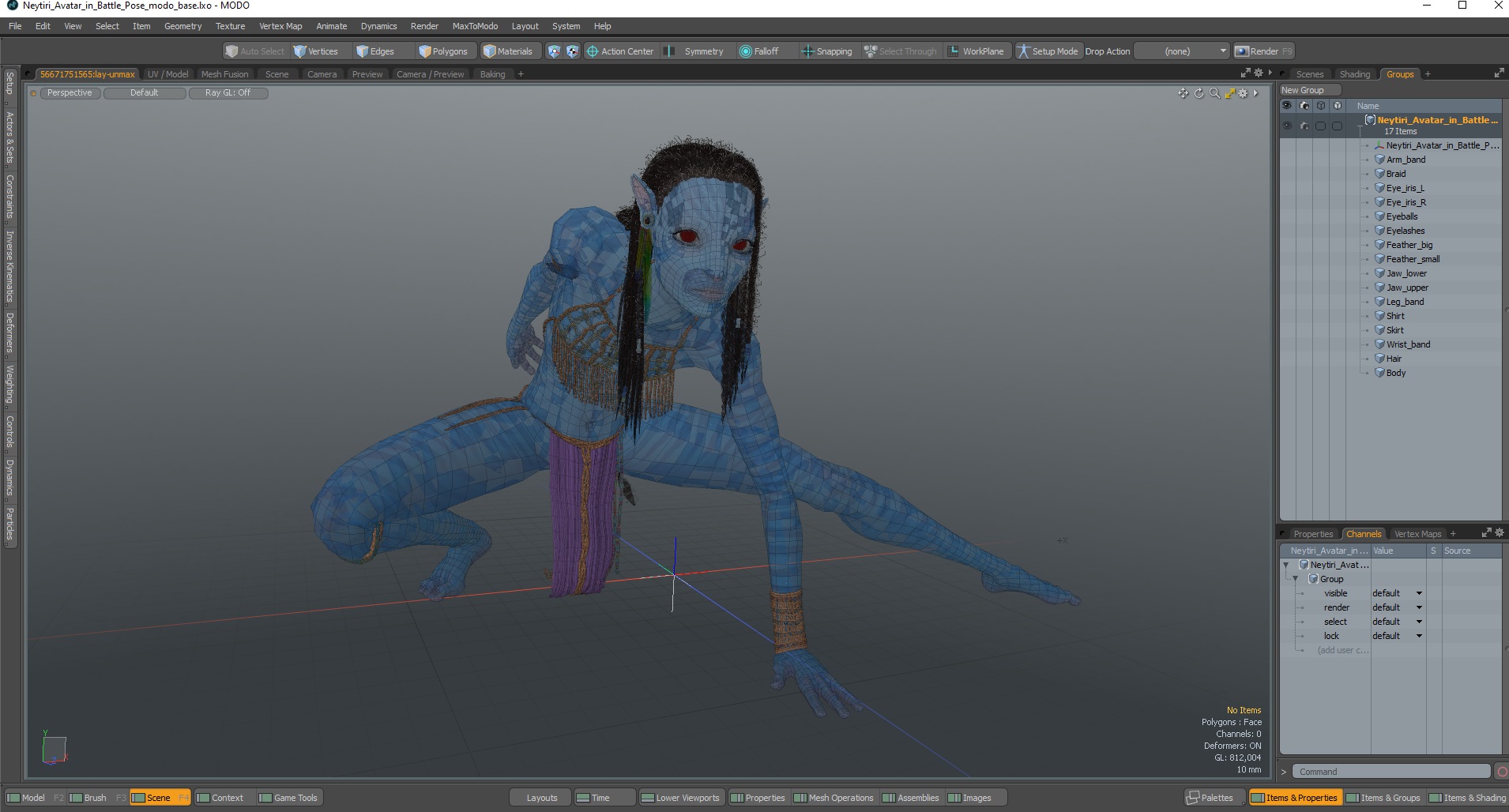Open the 3D viewport settings gear

click(x=1243, y=93)
